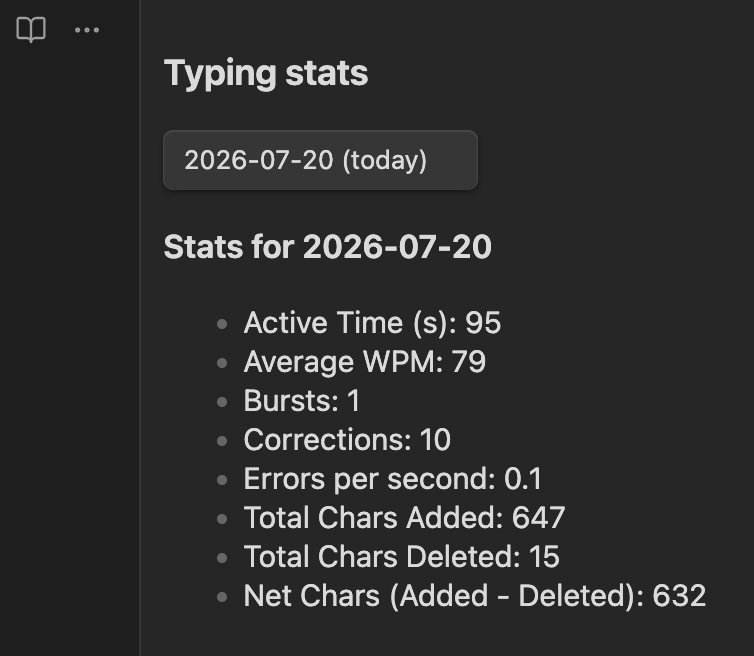Select the Net Chars (Added - Deleted) line
Image resolution: width=754 pixels, height=656 pixels.
[475, 596]
